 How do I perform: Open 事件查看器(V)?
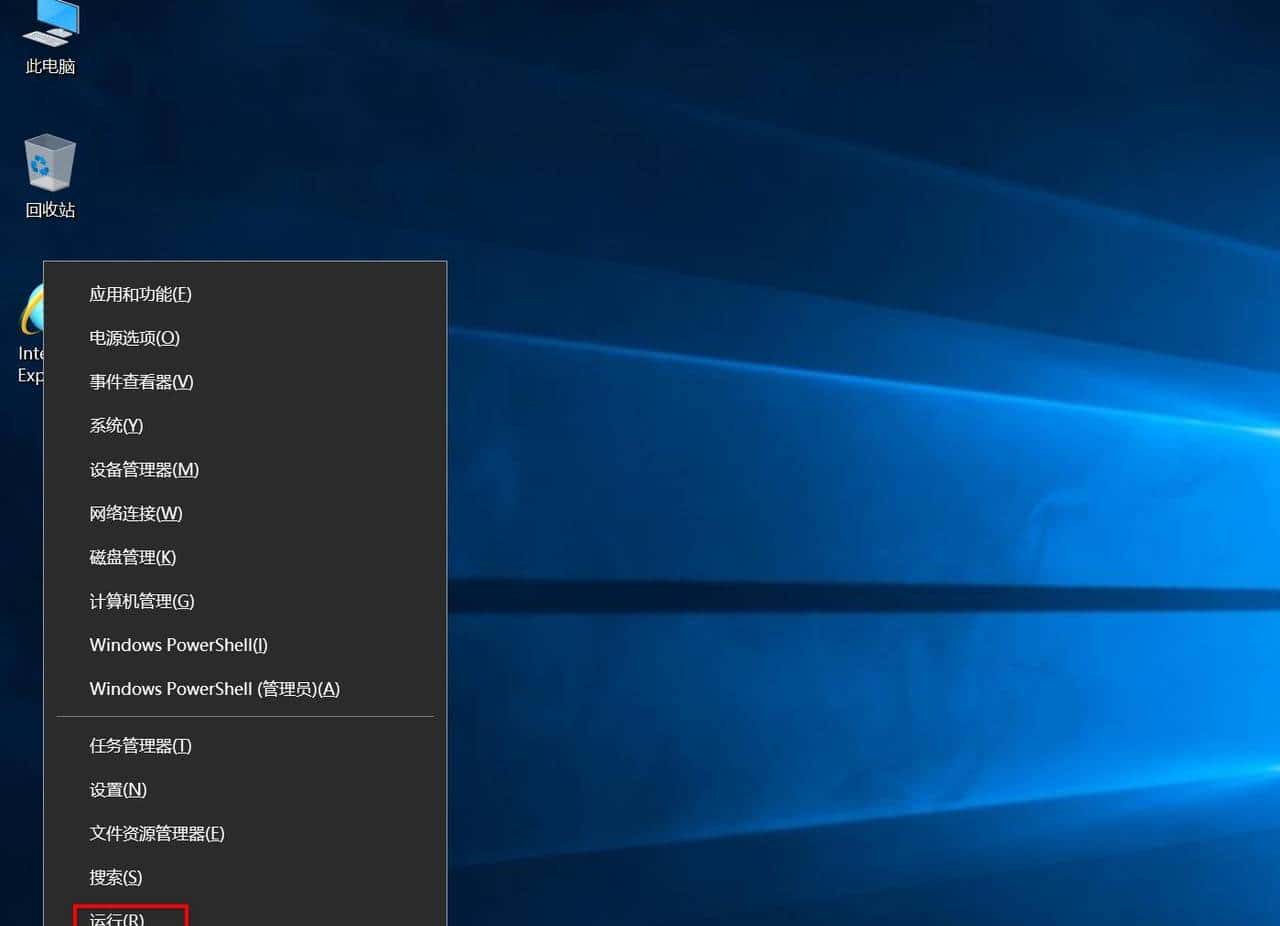point(140,381)
